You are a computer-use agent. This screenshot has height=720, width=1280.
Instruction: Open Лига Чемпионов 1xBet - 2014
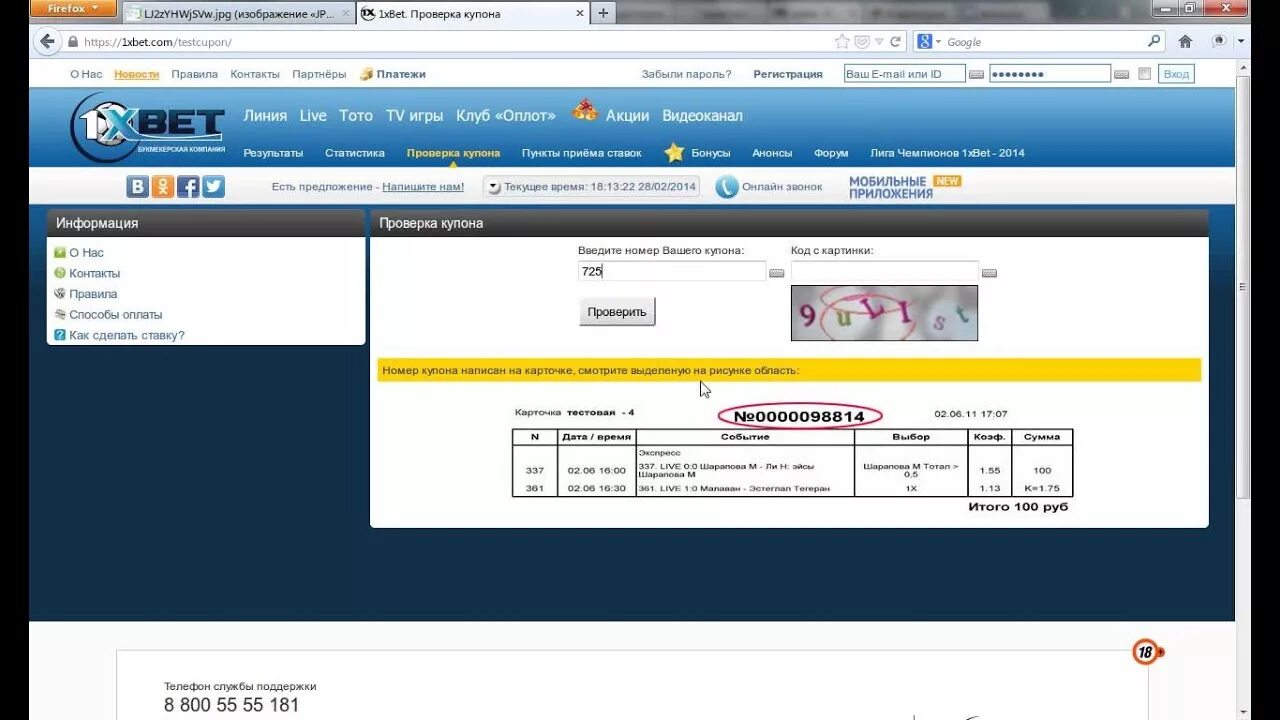(x=947, y=153)
